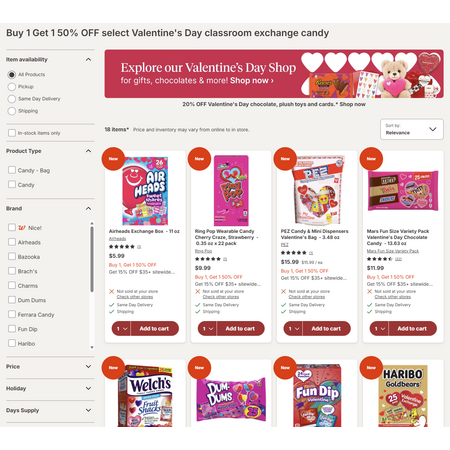Click the New badge on Airheads Exchange Box
Image resolution: width=450 pixels, height=450 pixels.
pyautogui.click(x=113, y=159)
